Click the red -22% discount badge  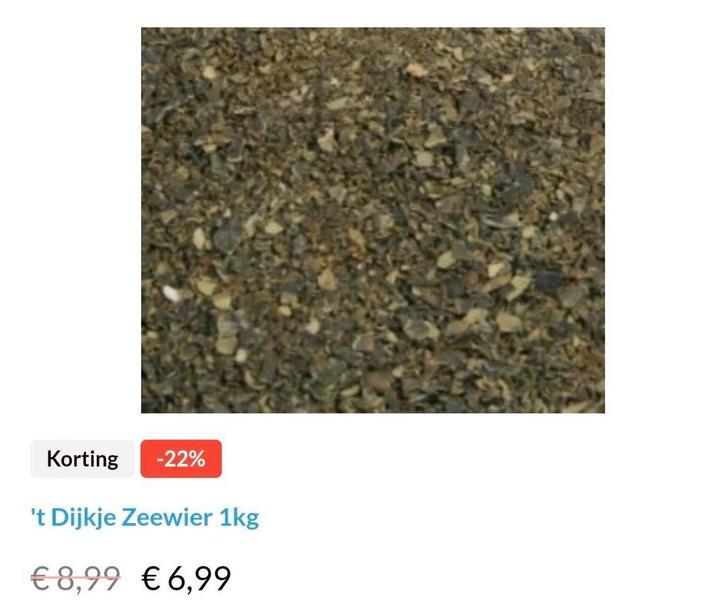[181, 458]
